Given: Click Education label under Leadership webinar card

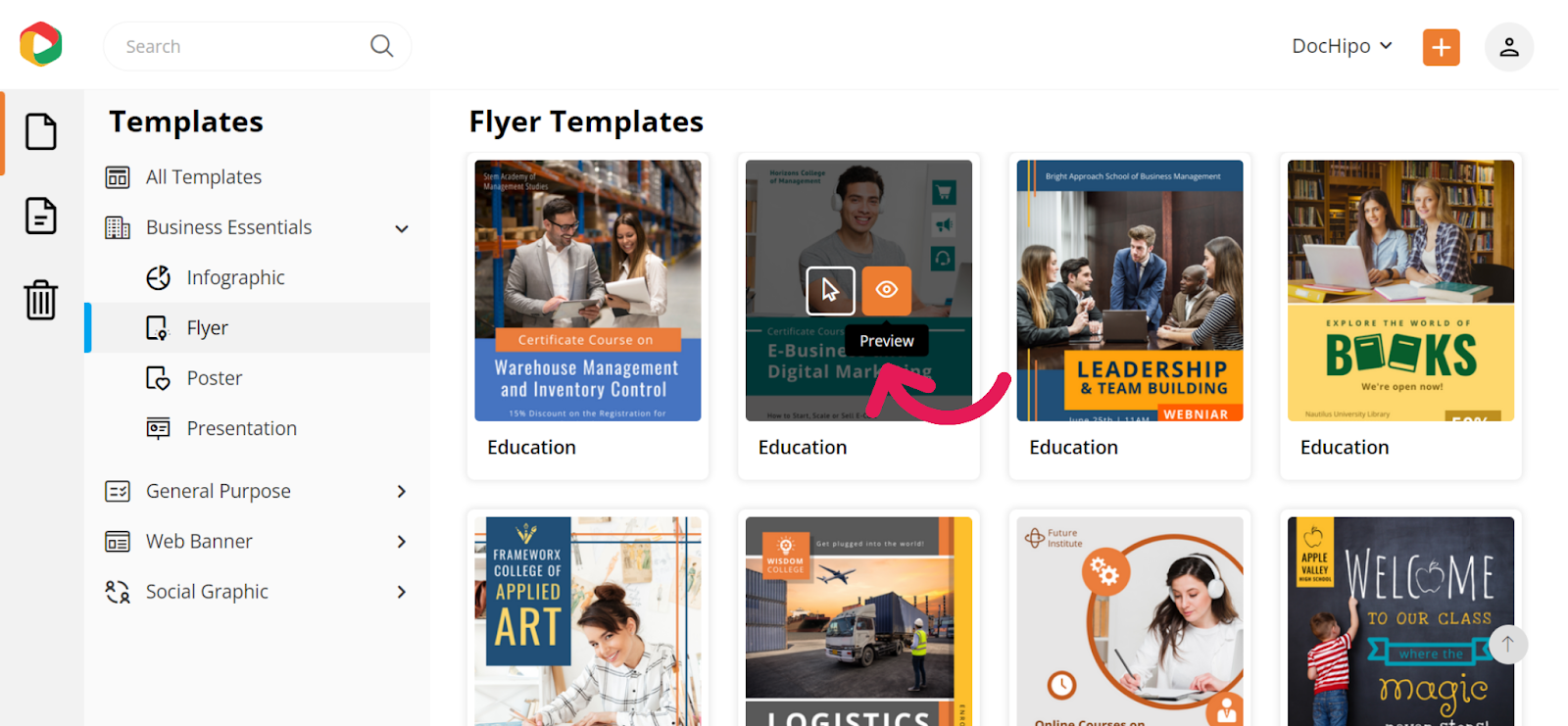Looking at the screenshot, I should (1074, 448).
